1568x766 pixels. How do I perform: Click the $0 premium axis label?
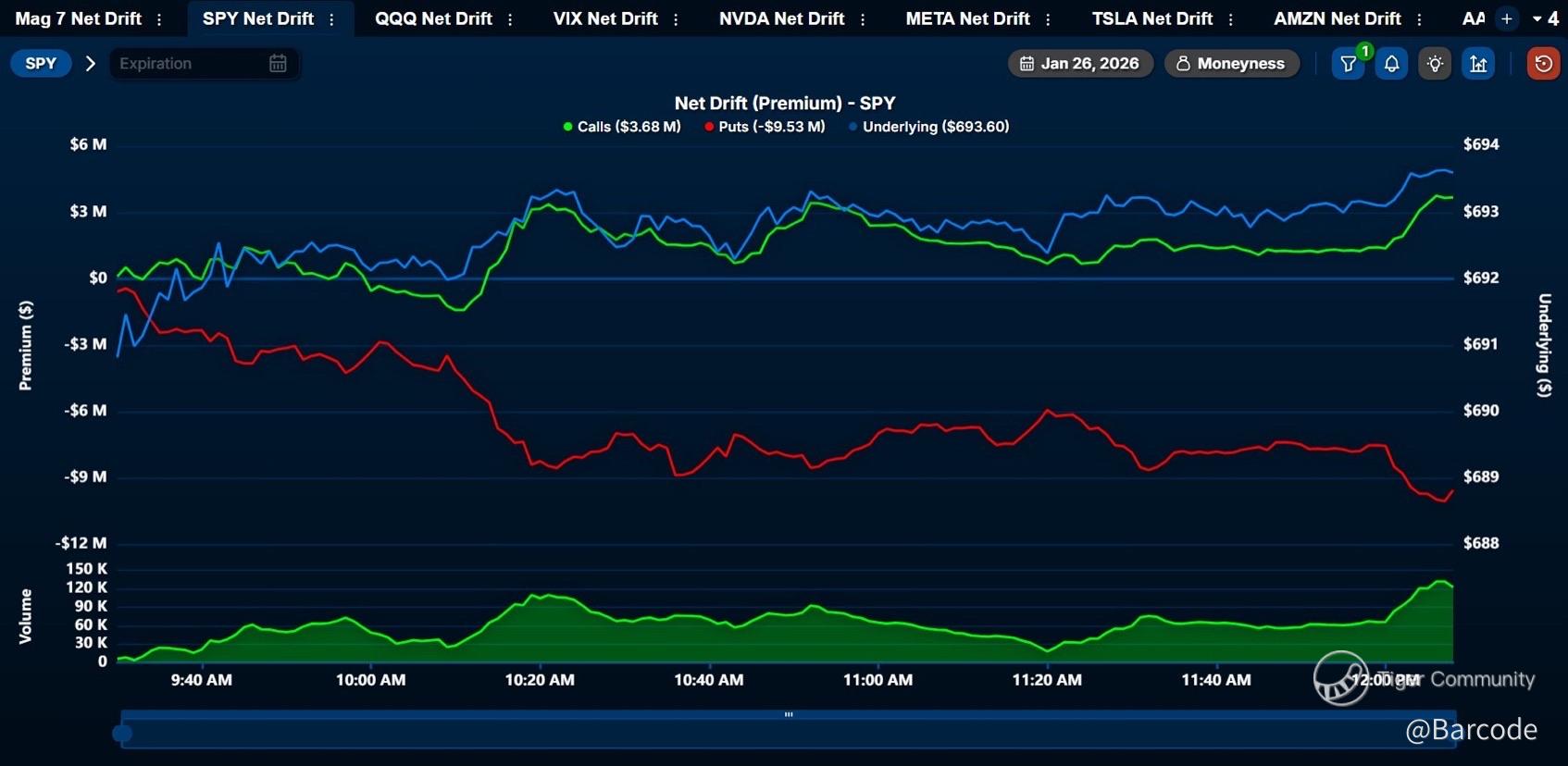pos(98,278)
